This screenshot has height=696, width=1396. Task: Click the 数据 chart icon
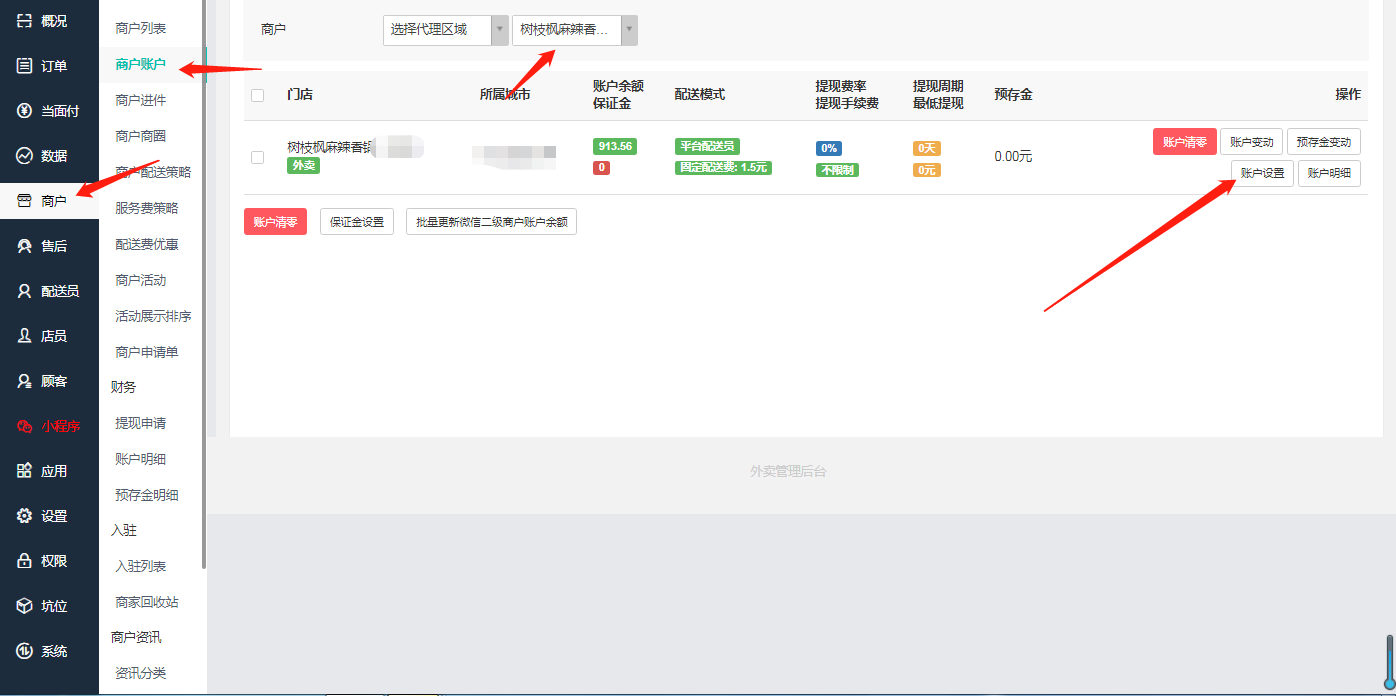pos(25,156)
